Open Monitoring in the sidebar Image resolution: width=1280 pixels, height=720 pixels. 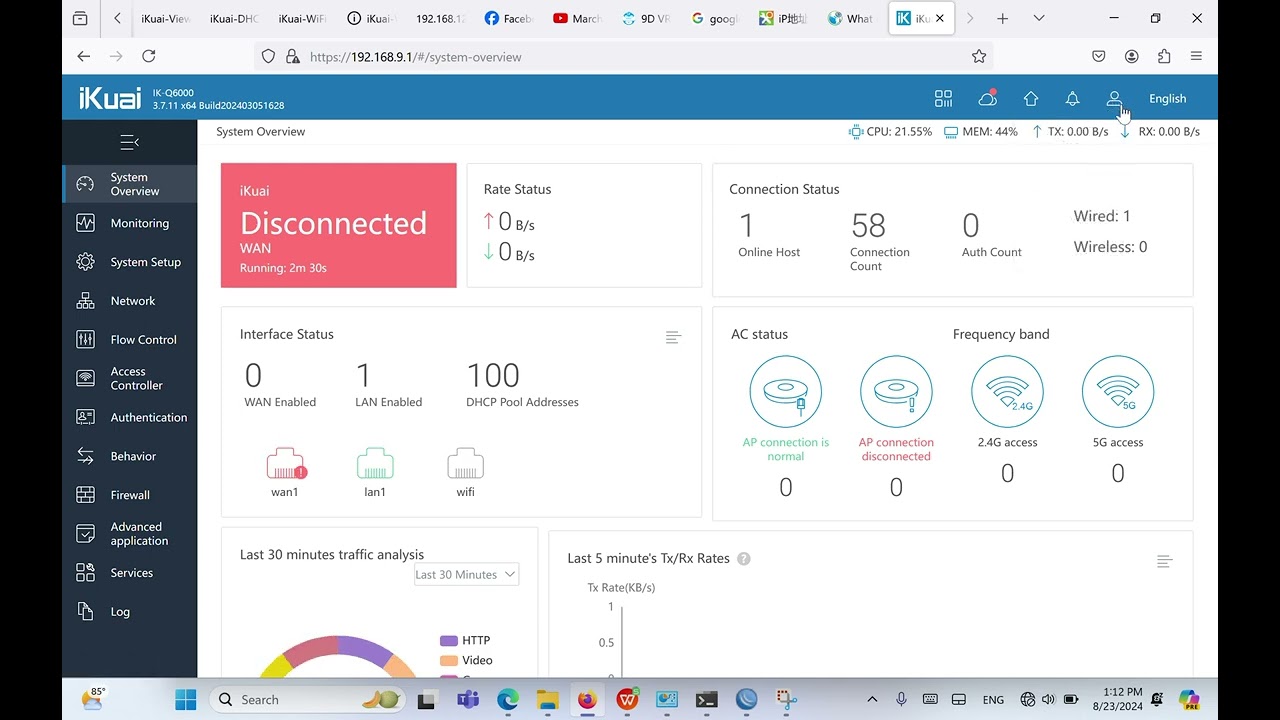[x=130, y=223]
